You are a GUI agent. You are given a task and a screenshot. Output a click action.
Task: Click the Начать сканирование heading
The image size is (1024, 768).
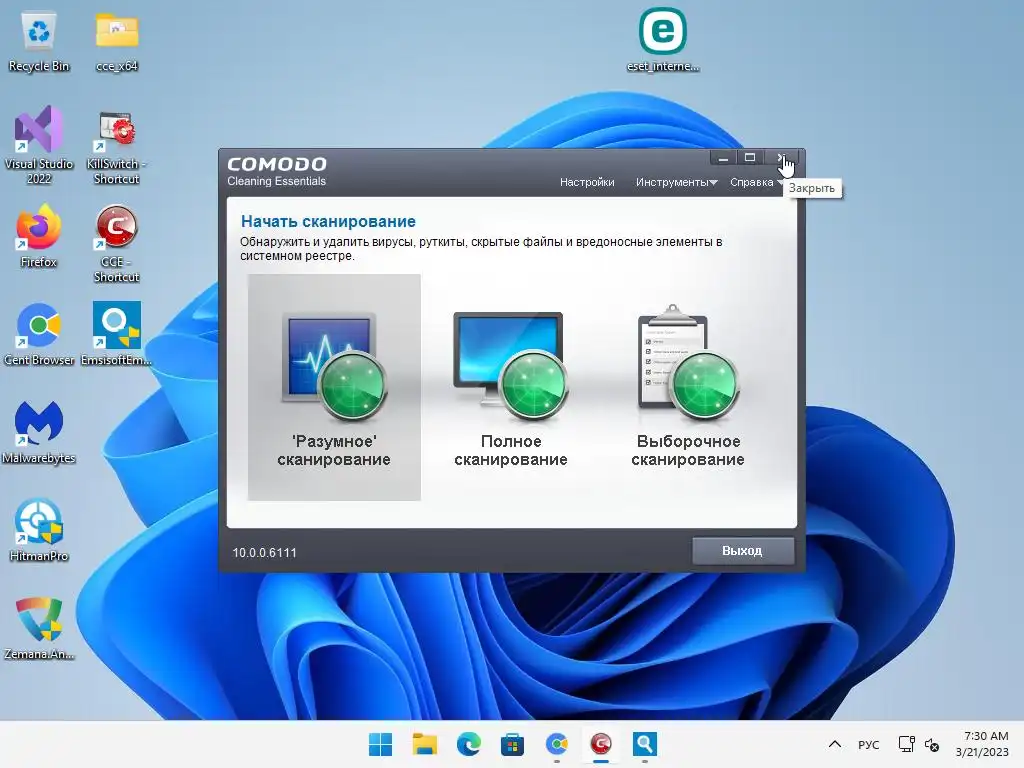point(328,221)
